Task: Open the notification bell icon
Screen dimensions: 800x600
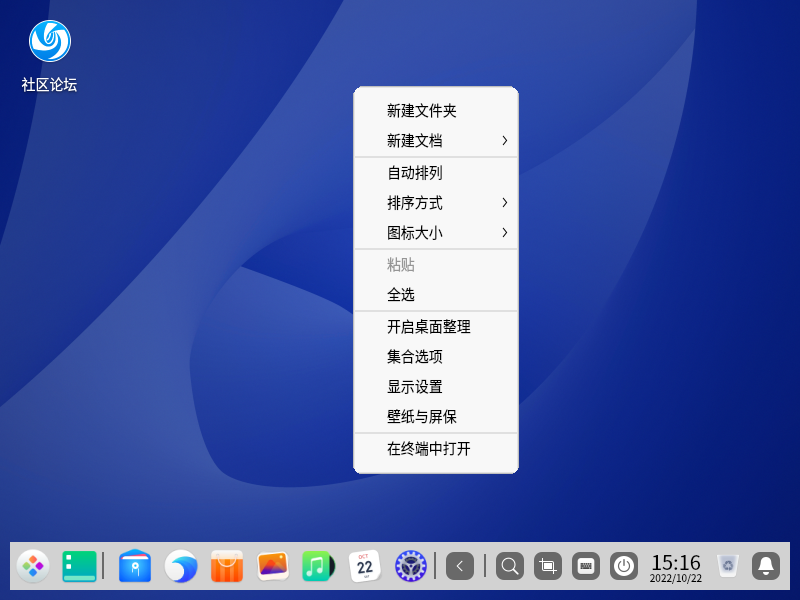Action: click(766, 566)
